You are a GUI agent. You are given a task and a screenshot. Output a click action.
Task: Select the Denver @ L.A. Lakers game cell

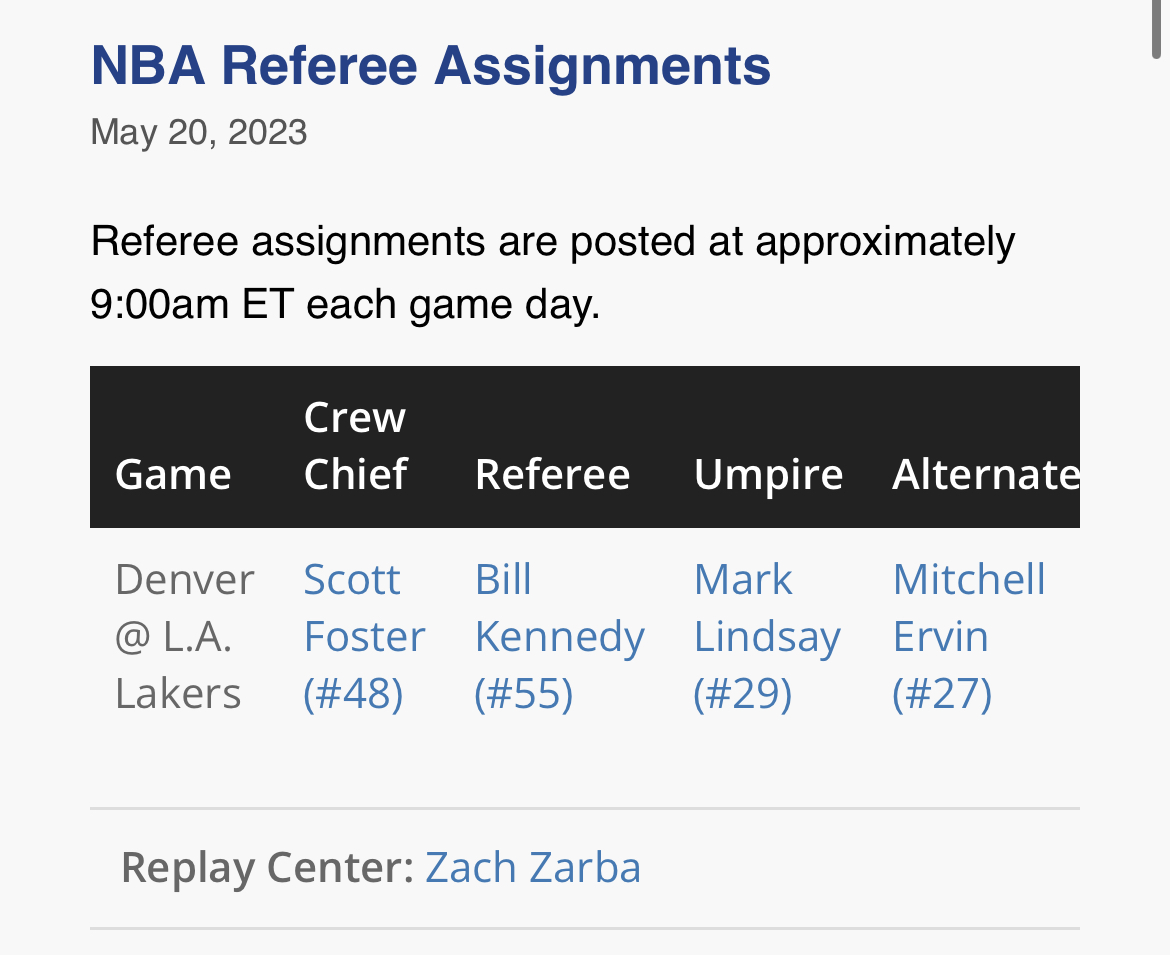click(185, 636)
